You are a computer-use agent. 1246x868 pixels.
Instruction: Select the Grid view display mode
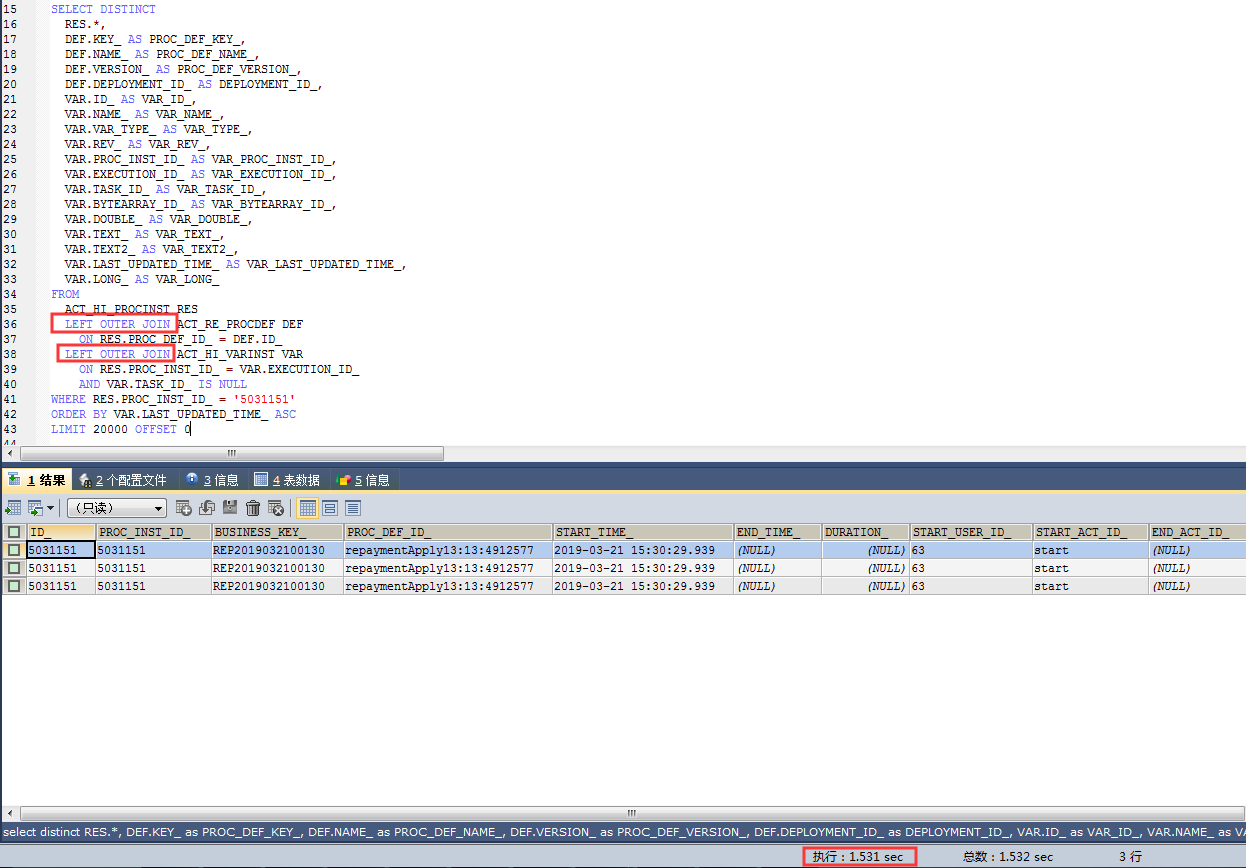point(307,508)
